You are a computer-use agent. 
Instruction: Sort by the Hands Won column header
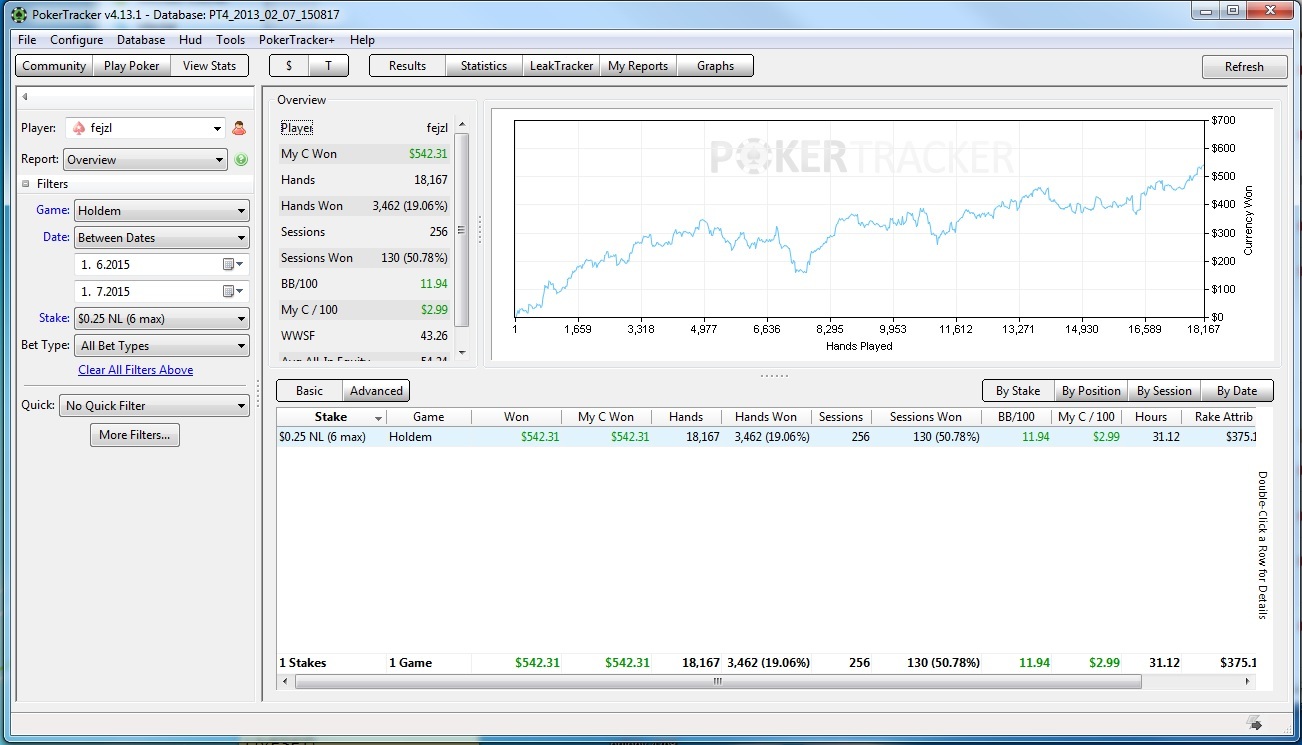pyautogui.click(x=766, y=417)
